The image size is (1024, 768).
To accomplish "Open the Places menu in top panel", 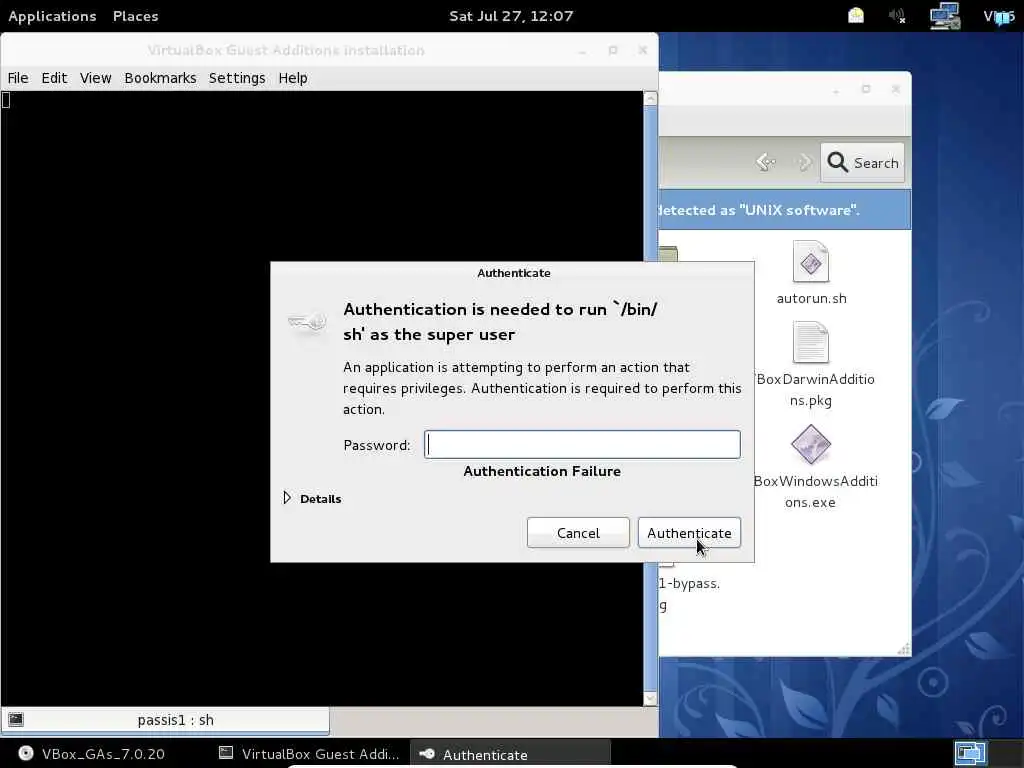I will tap(135, 16).
